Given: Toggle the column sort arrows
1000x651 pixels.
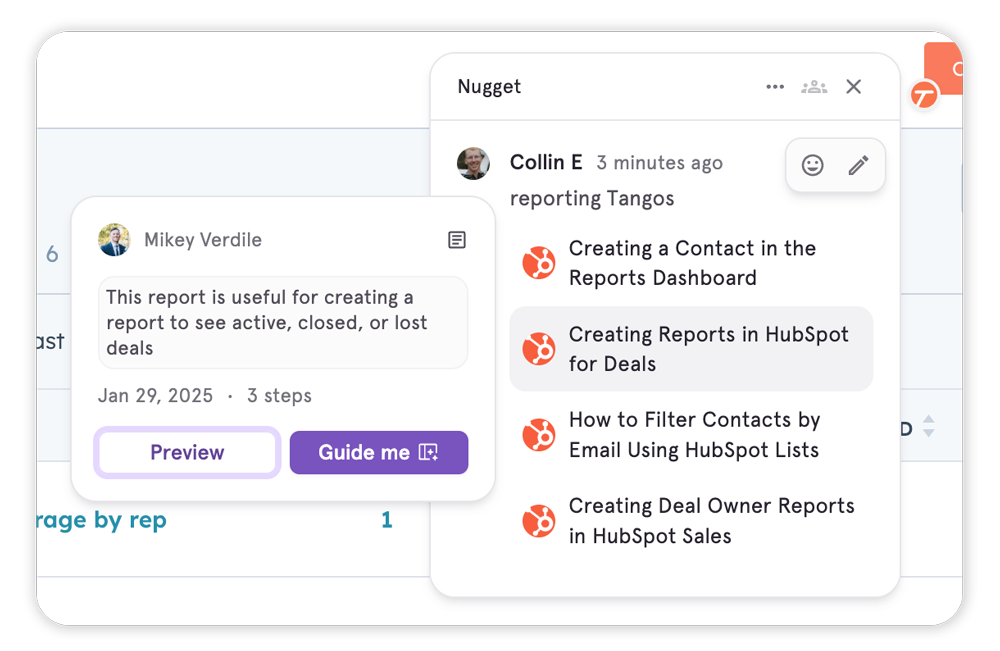Looking at the screenshot, I should click(928, 427).
